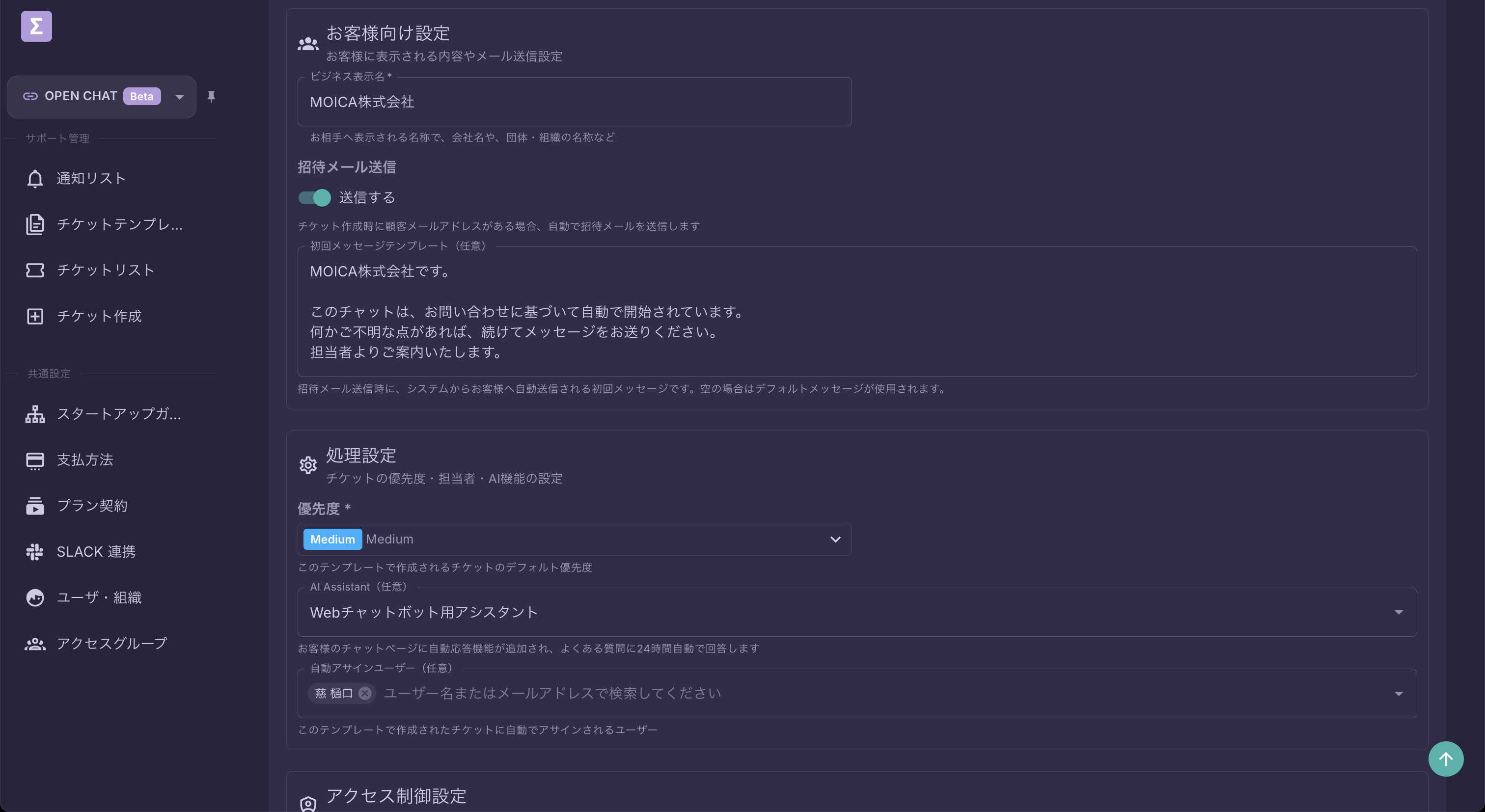Remove the 慈 樋口 assignee chip

[x=365, y=693]
